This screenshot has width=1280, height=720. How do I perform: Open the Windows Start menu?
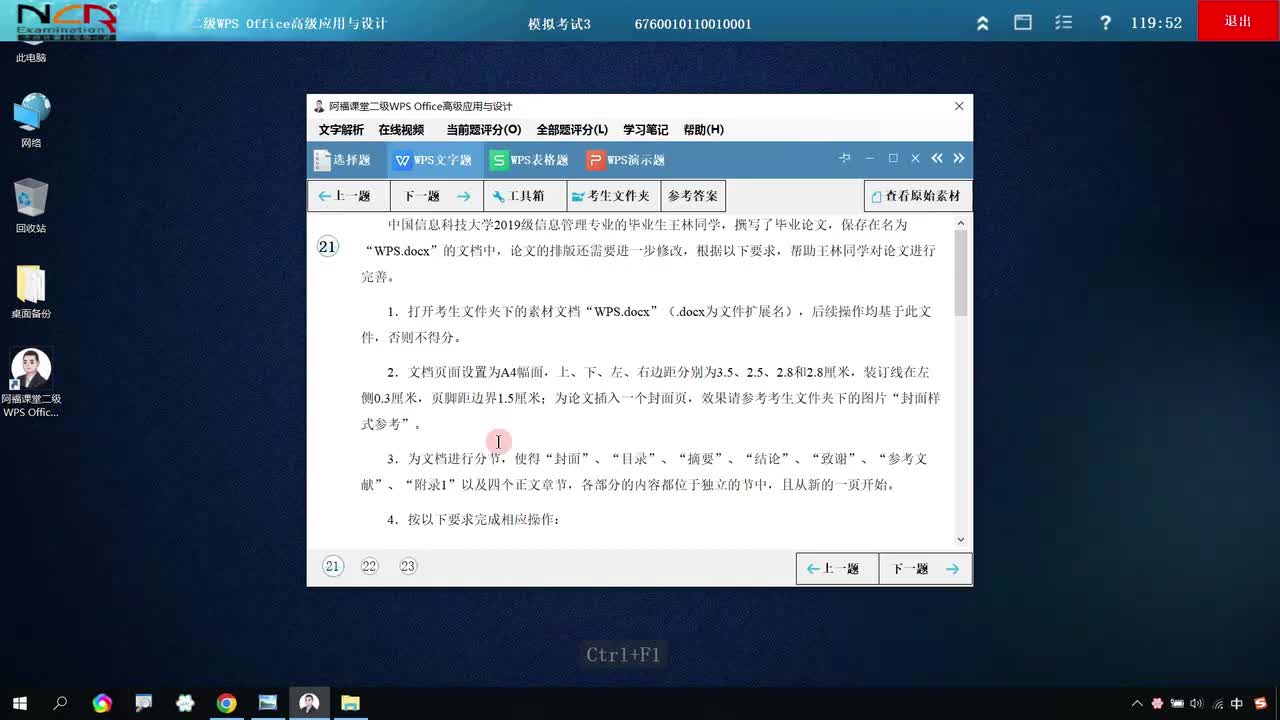19,703
